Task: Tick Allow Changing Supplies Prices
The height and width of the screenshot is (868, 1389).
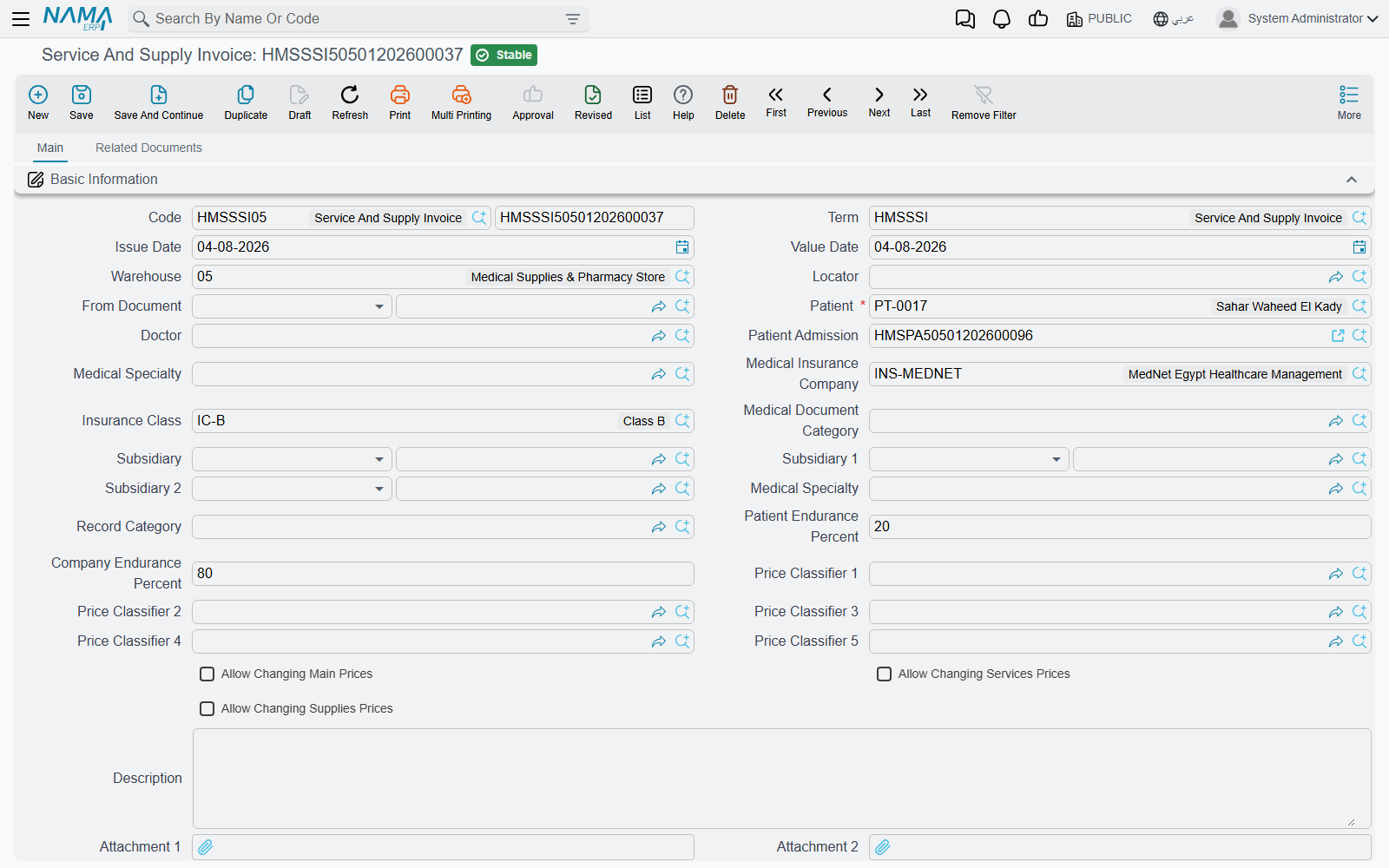Action: click(207, 708)
